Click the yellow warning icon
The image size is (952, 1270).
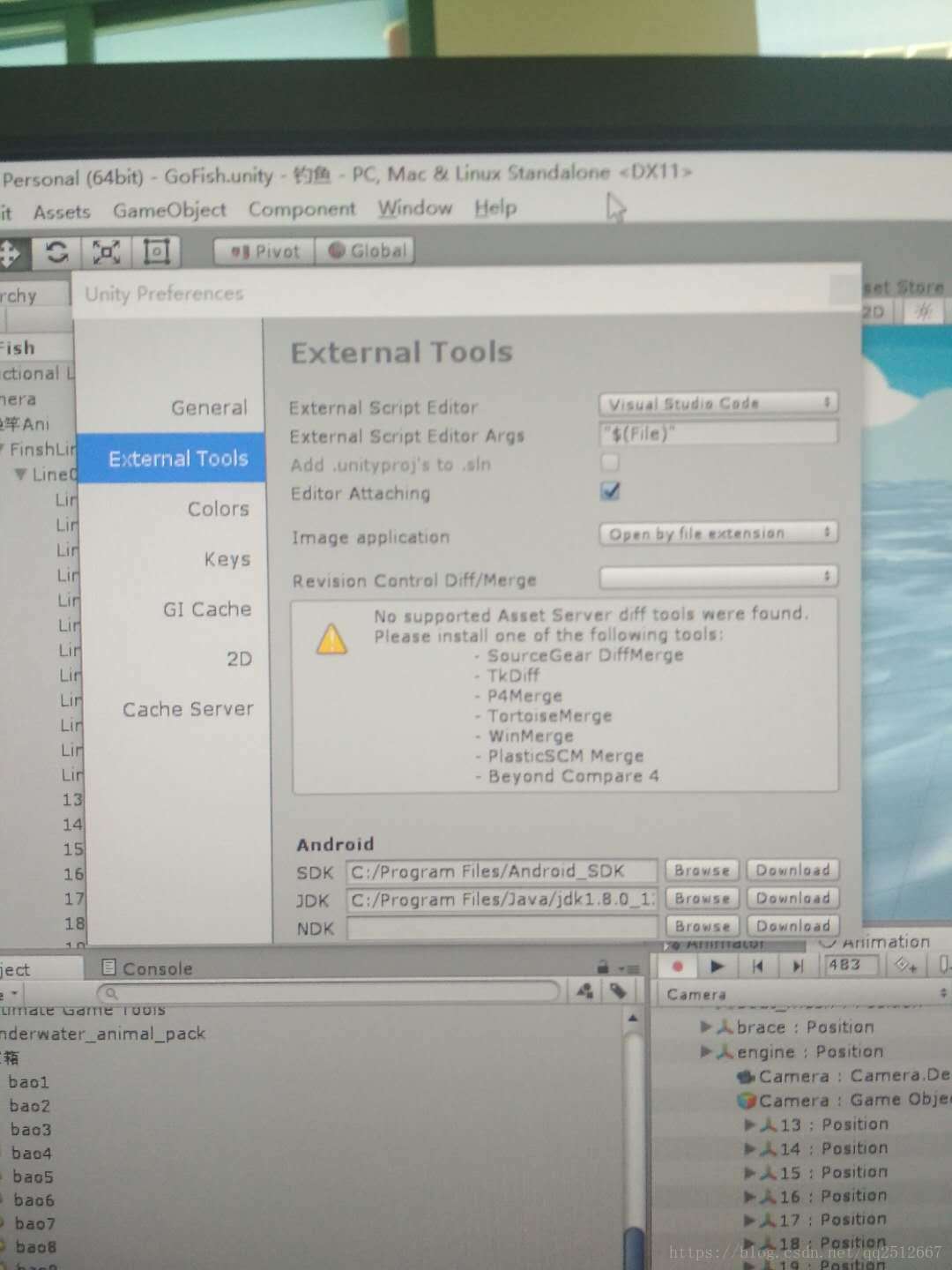(331, 639)
